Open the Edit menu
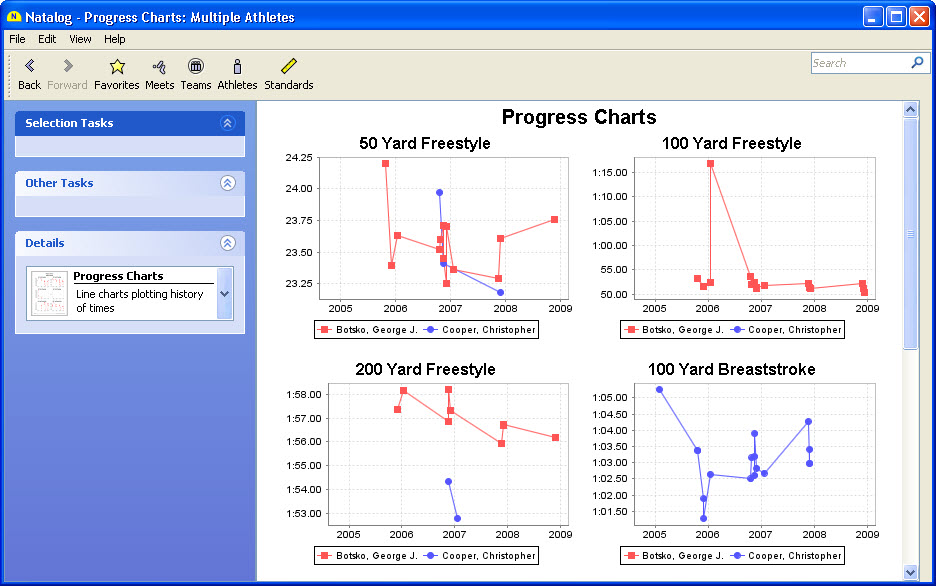Viewport: 936px width, 586px height. pos(47,39)
